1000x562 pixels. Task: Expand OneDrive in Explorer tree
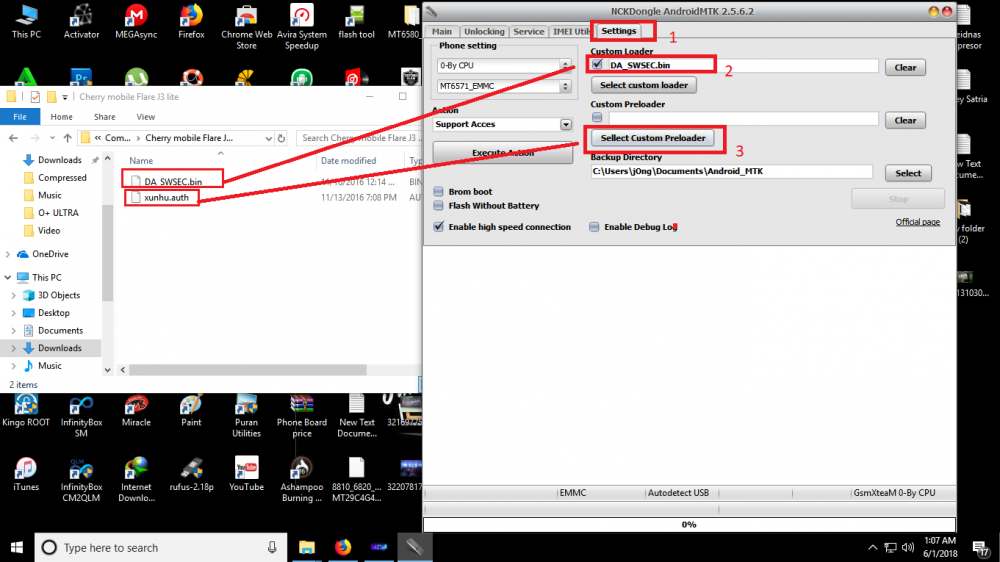[x=8, y=254]
